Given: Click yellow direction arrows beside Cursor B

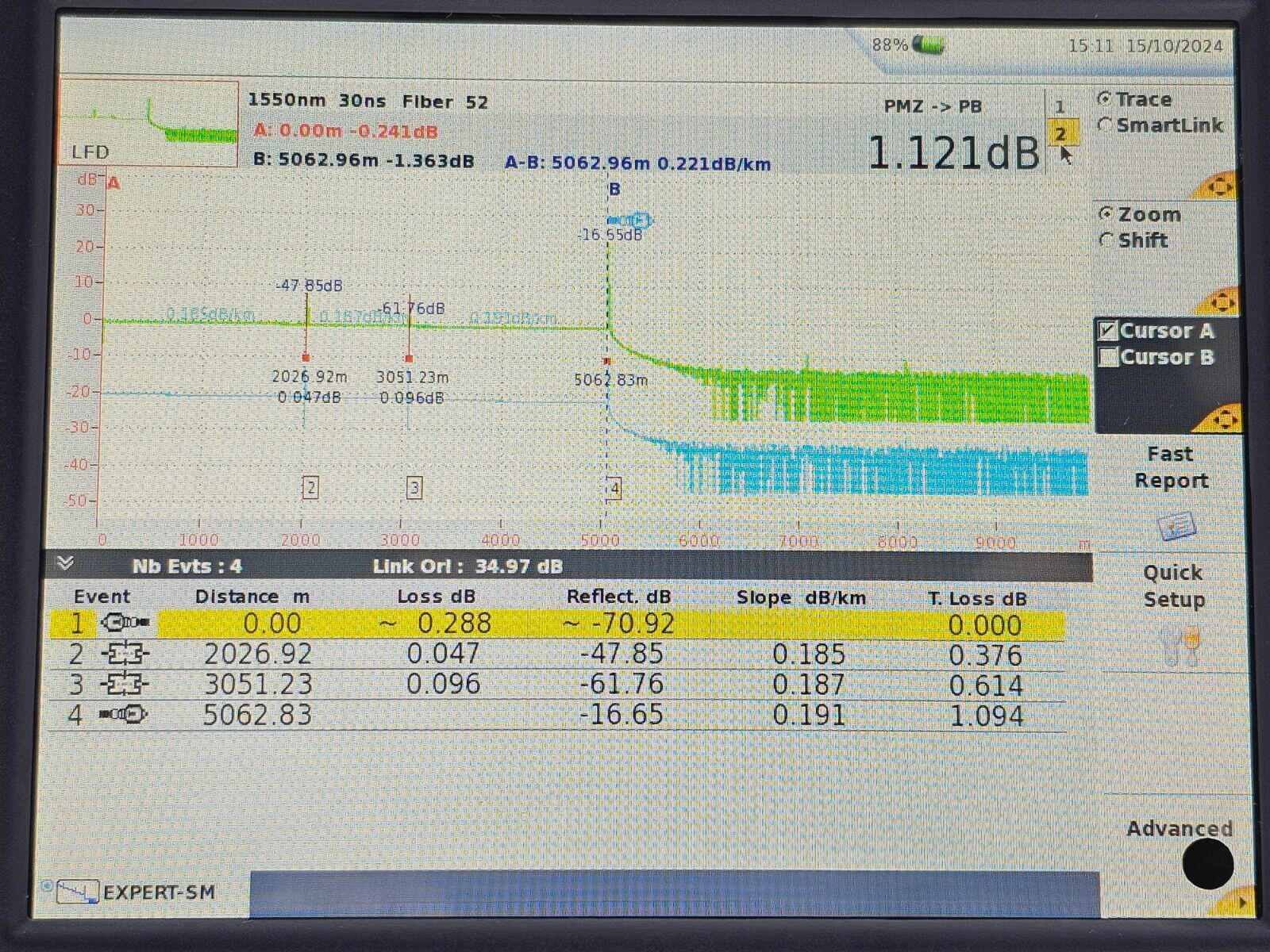Looking at the screenshot, I should (x=1221, y=418).
